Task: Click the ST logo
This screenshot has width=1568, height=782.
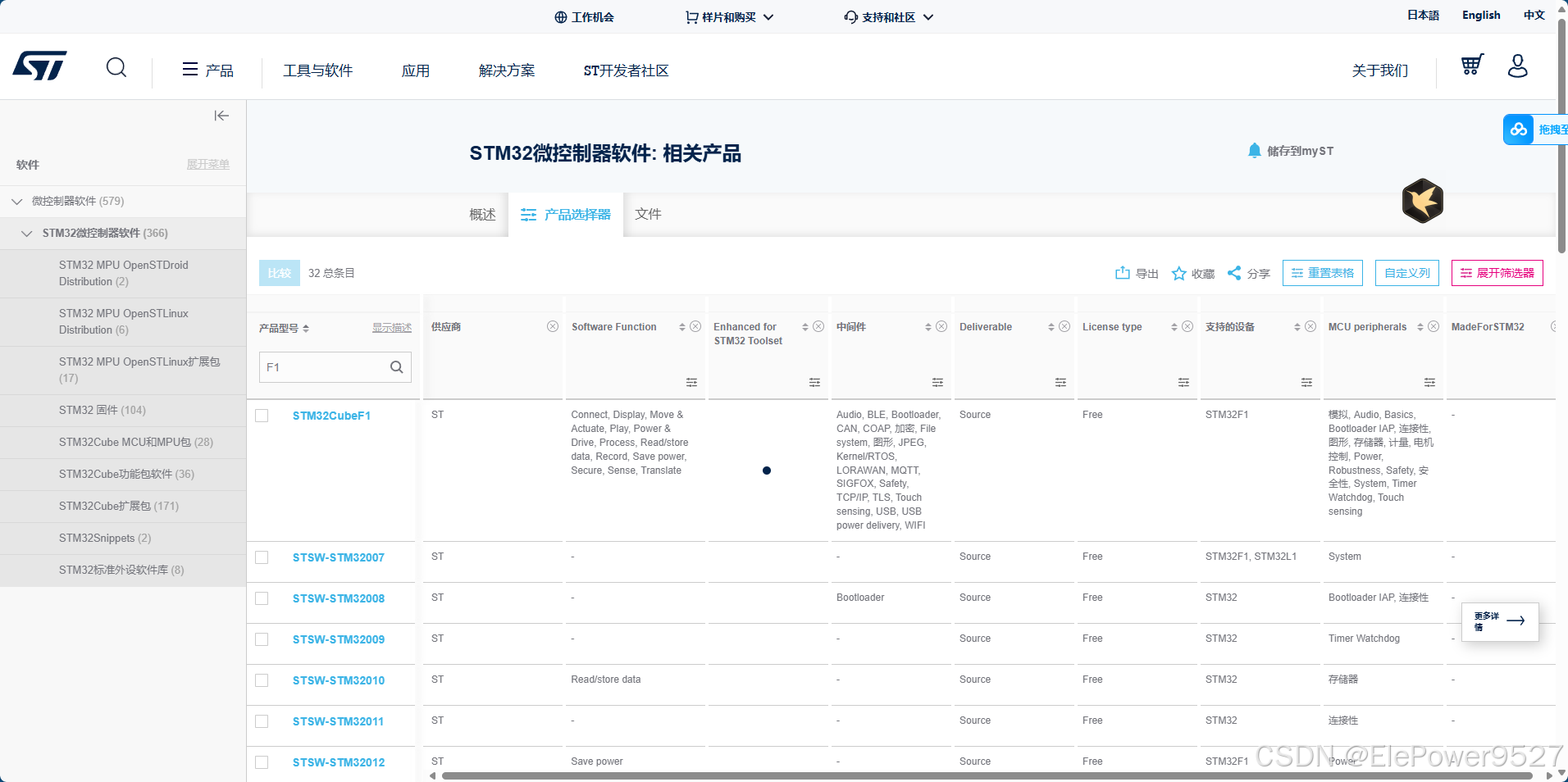Action: pyautogui.click(x=39, y=66)
